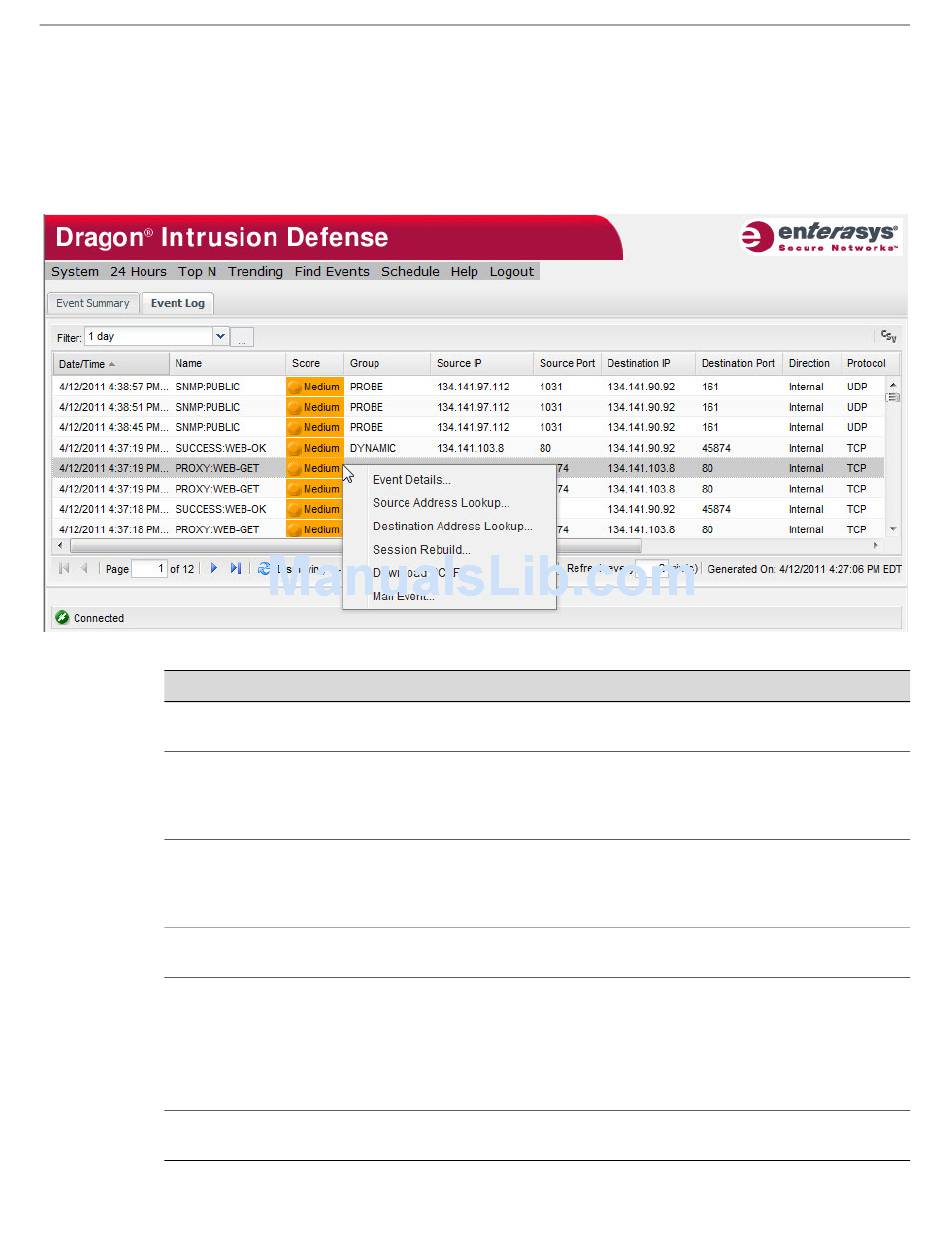Click the page number input field
This screenshot has height=1260, width=950.
click(149, 568)
